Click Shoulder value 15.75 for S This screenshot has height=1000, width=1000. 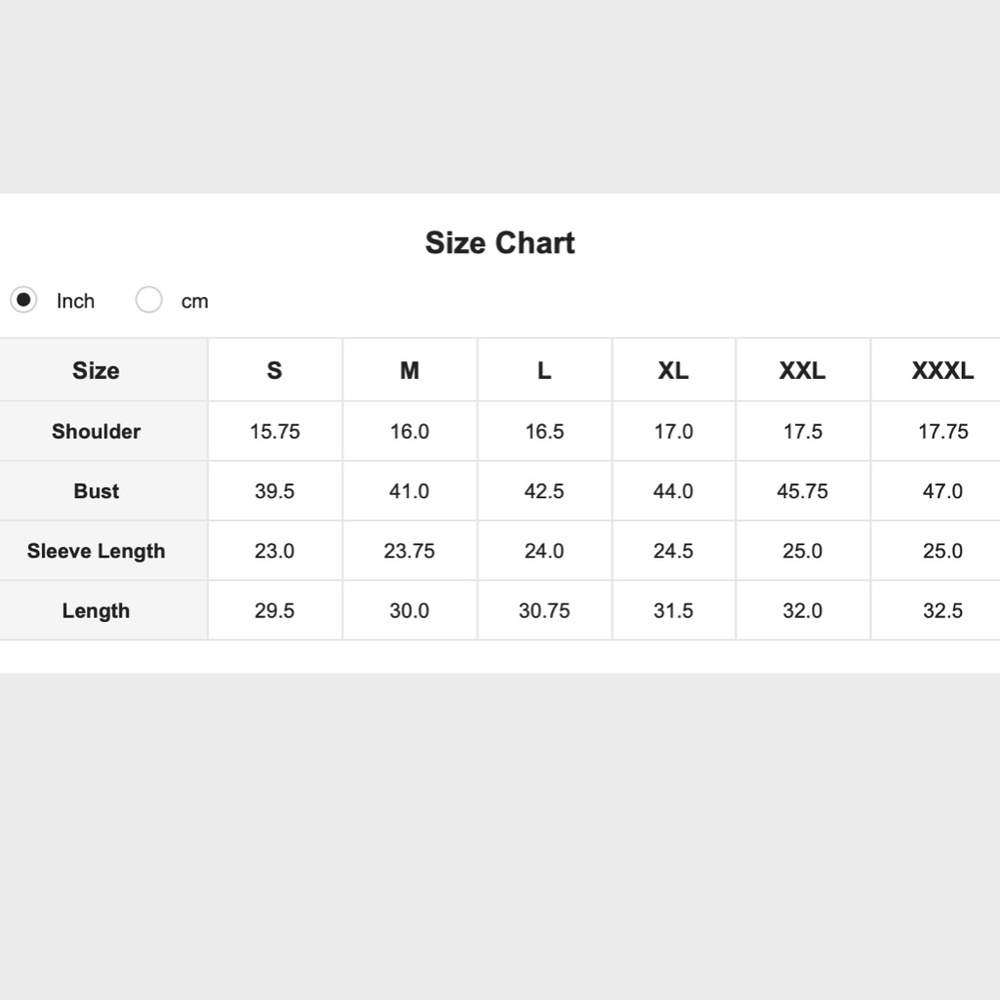tap(275, 431)
